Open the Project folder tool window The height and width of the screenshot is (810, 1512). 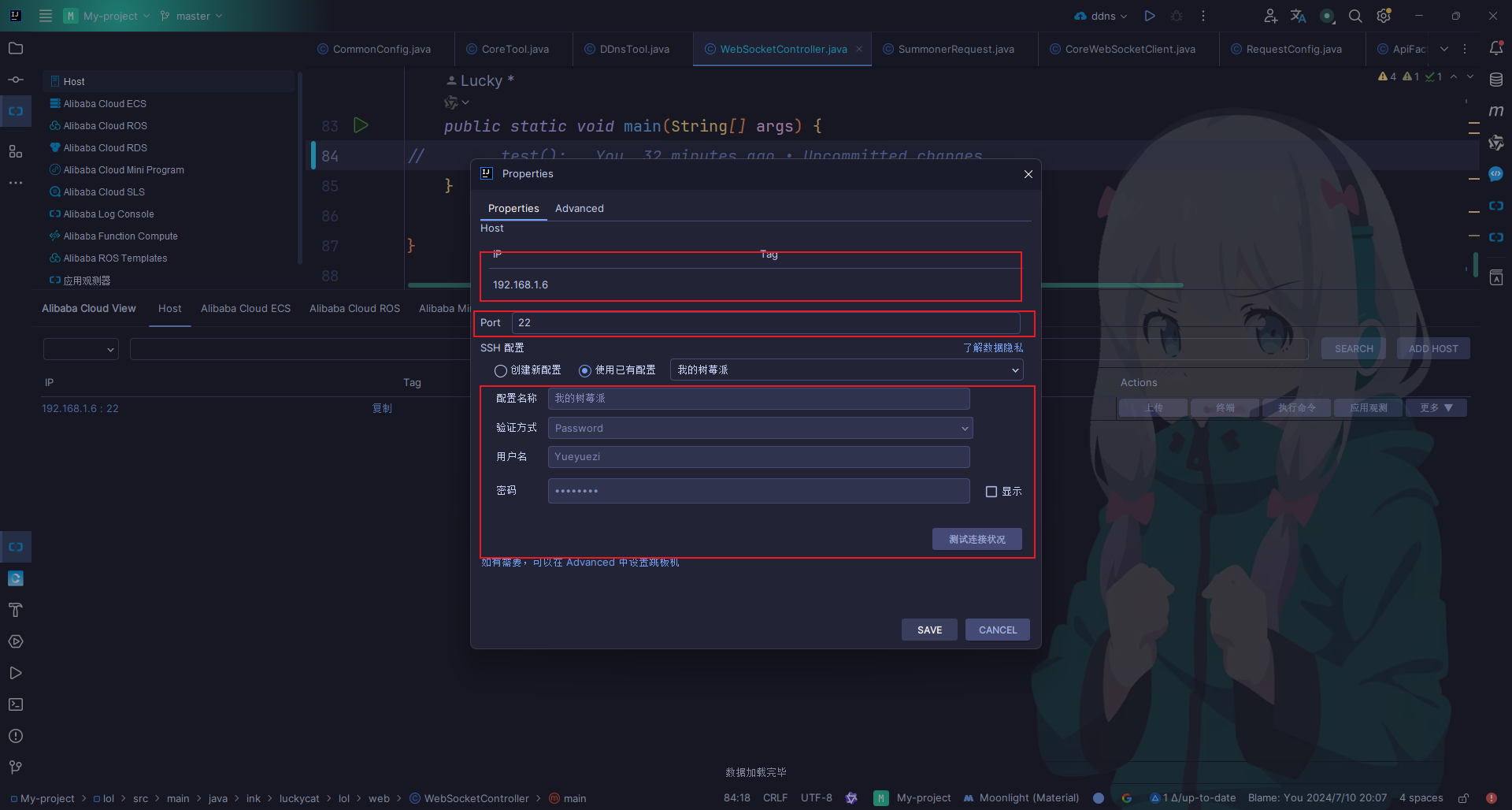pos(16,48)
